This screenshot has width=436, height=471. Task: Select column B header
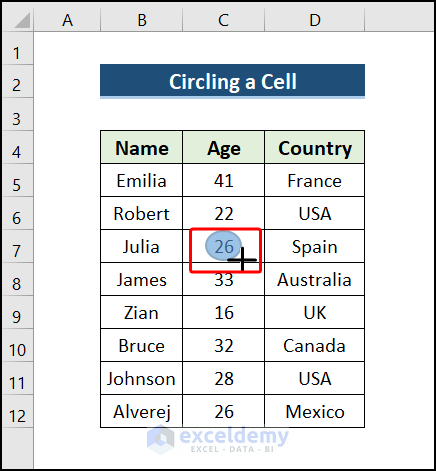(x=142, y=20)
